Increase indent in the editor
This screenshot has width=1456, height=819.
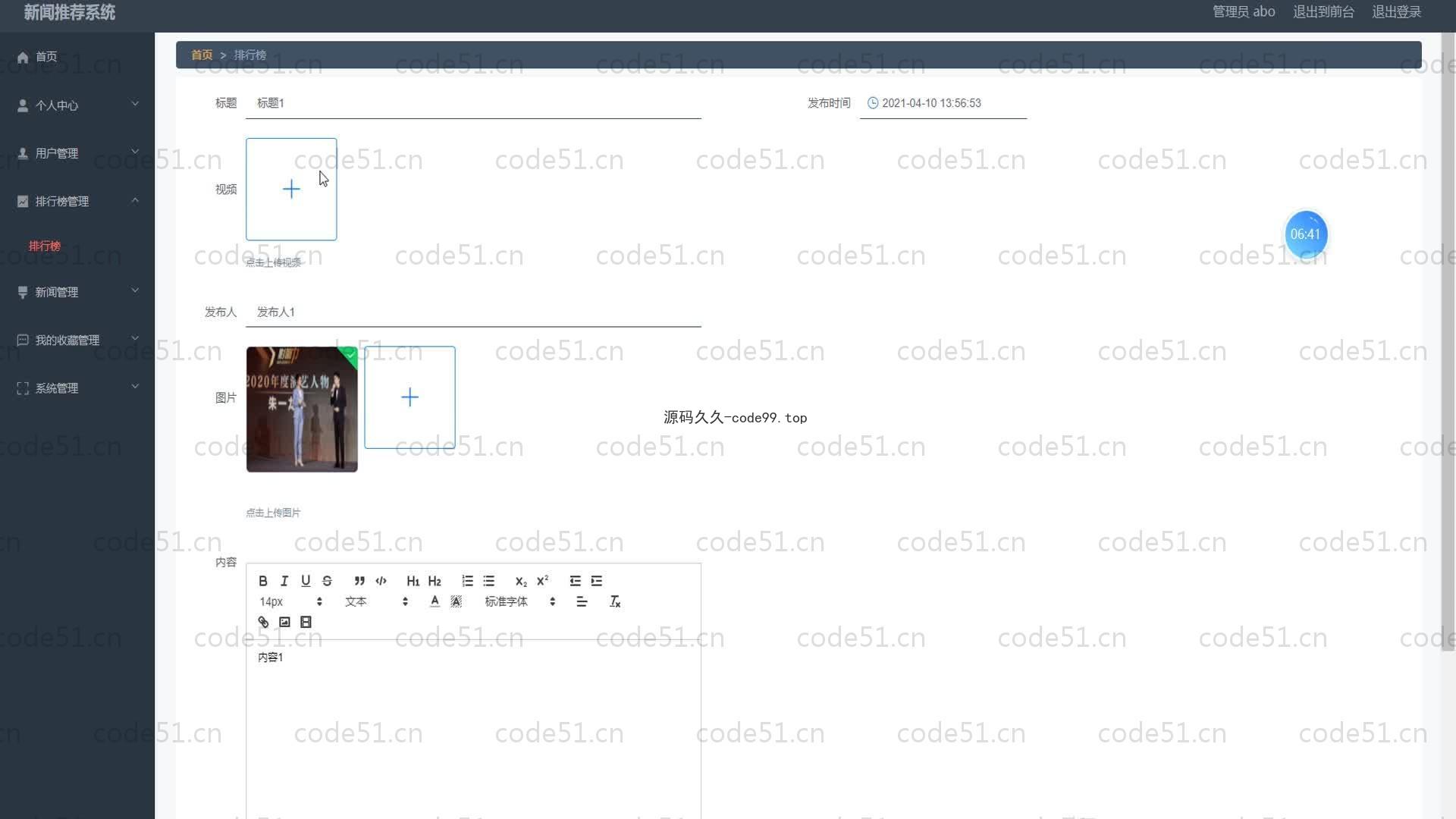coord(597,581)
